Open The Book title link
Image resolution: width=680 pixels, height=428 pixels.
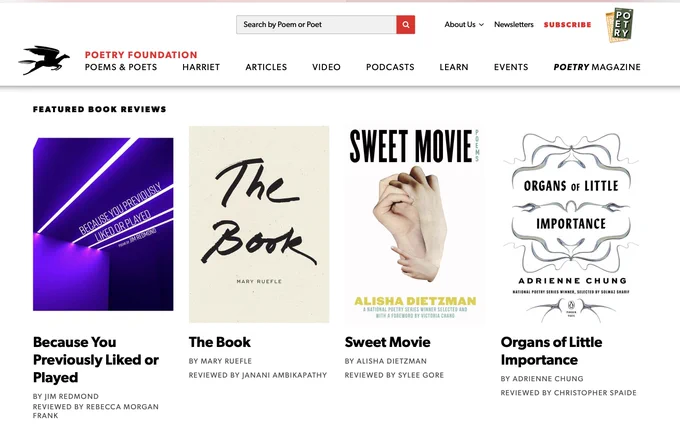[220, 342]
